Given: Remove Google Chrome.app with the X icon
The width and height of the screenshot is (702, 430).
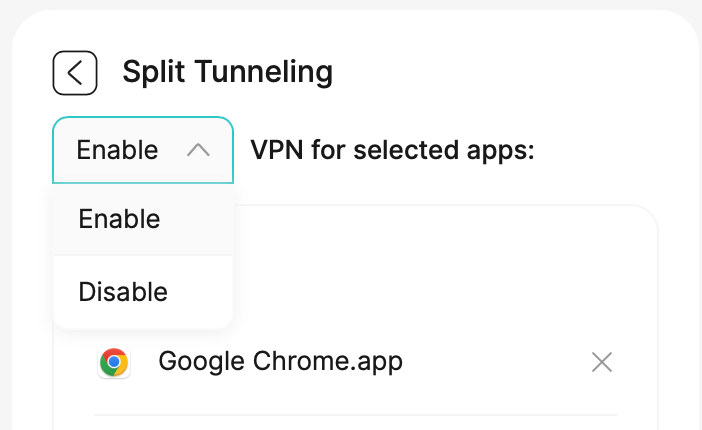Looking at the screenshot, I should pyautogui.click(x=601, y=362).
